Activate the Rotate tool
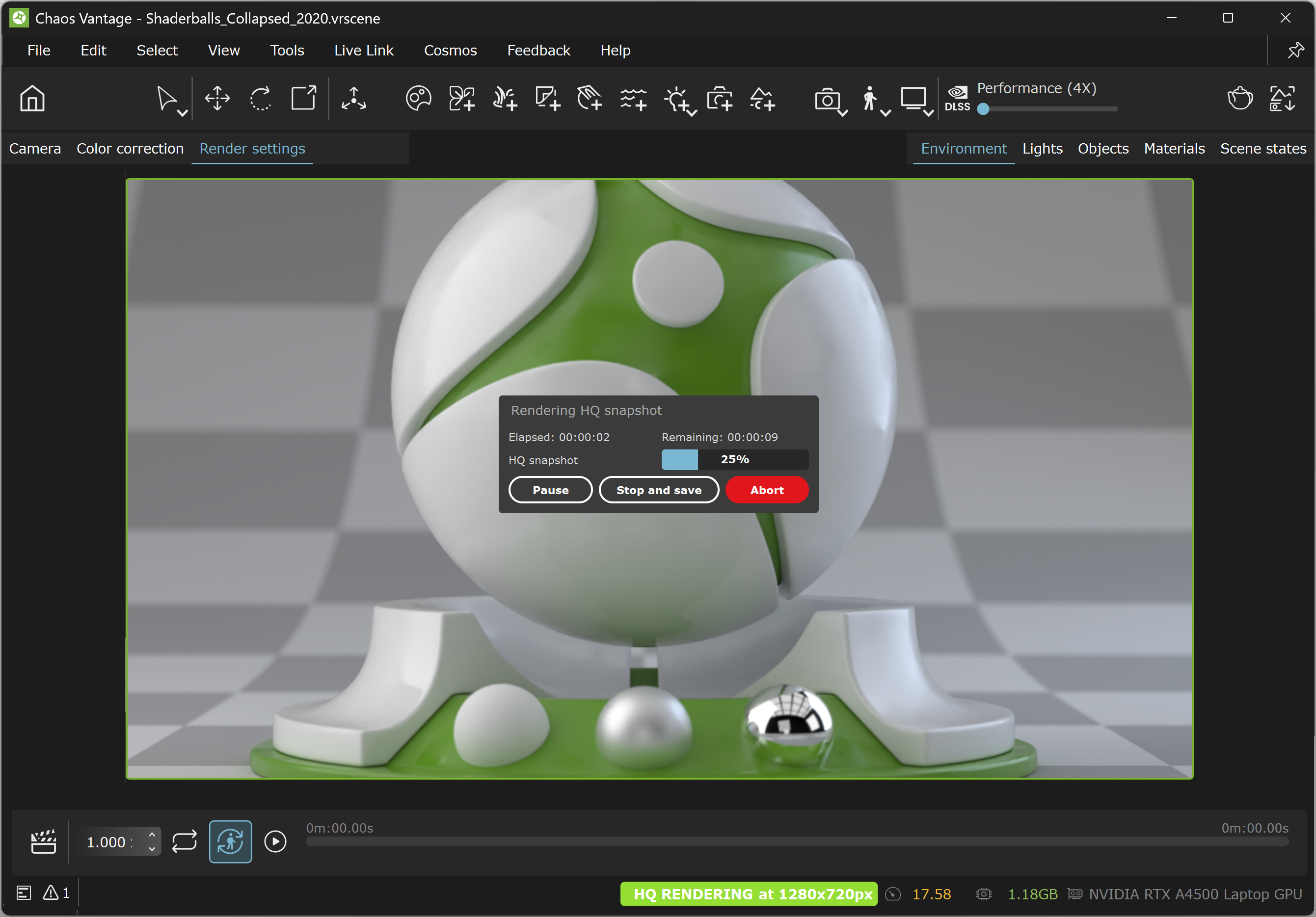 pos(261,99)
